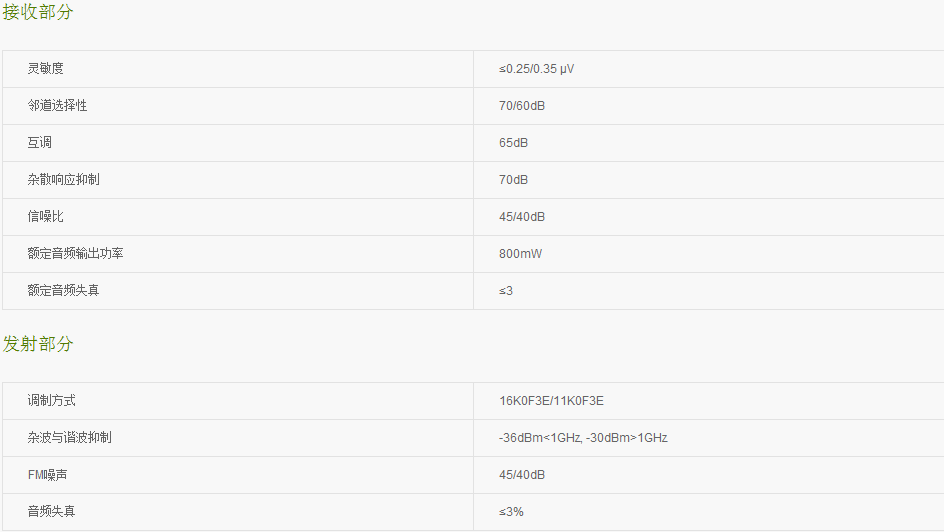Screen dimensions: 944x532
Task: Click the 音频失真 row label
Action: 51,512
